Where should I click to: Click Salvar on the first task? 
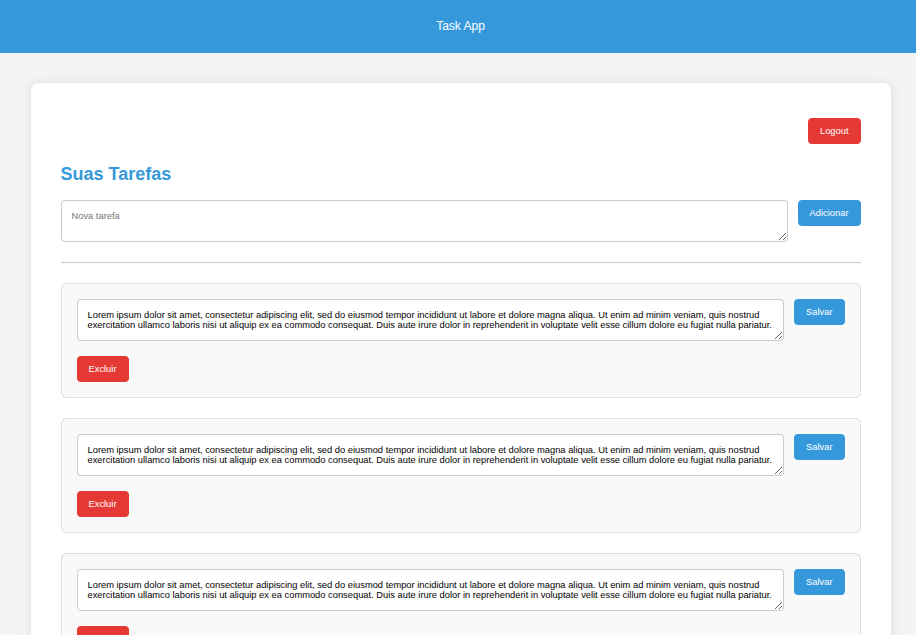click(818, 311)
